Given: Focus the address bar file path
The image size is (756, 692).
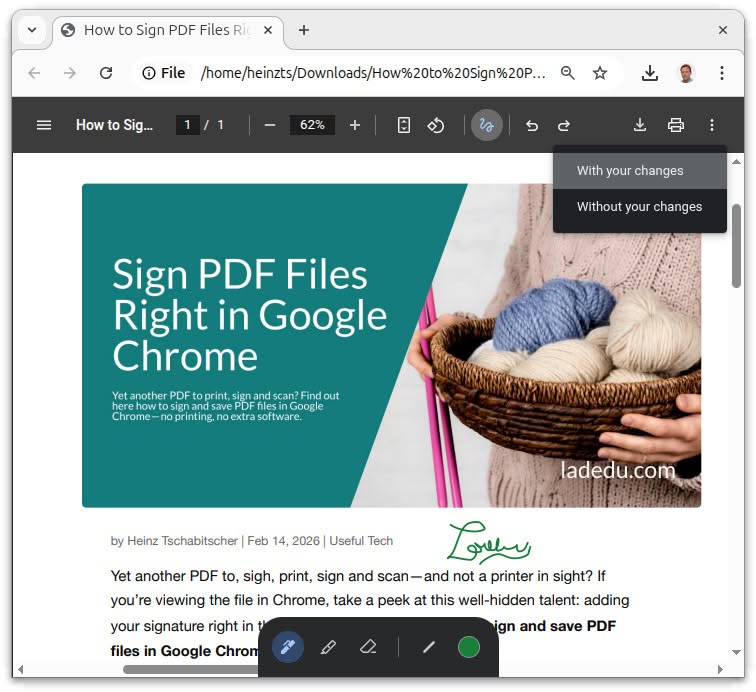Looking at the screenshot, I should coord(373,73).
